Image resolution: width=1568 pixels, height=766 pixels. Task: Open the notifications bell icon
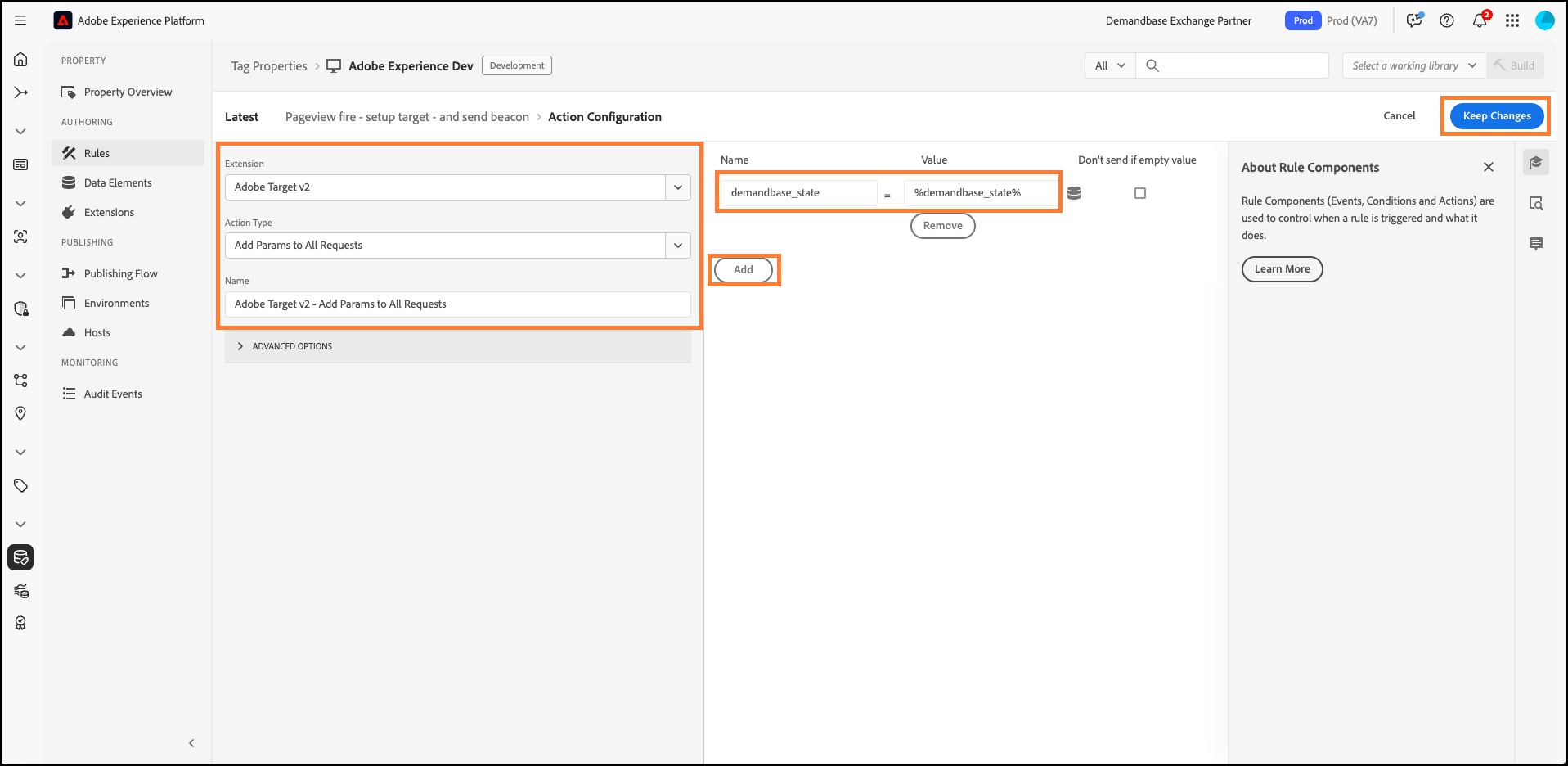click(1480, 20)
